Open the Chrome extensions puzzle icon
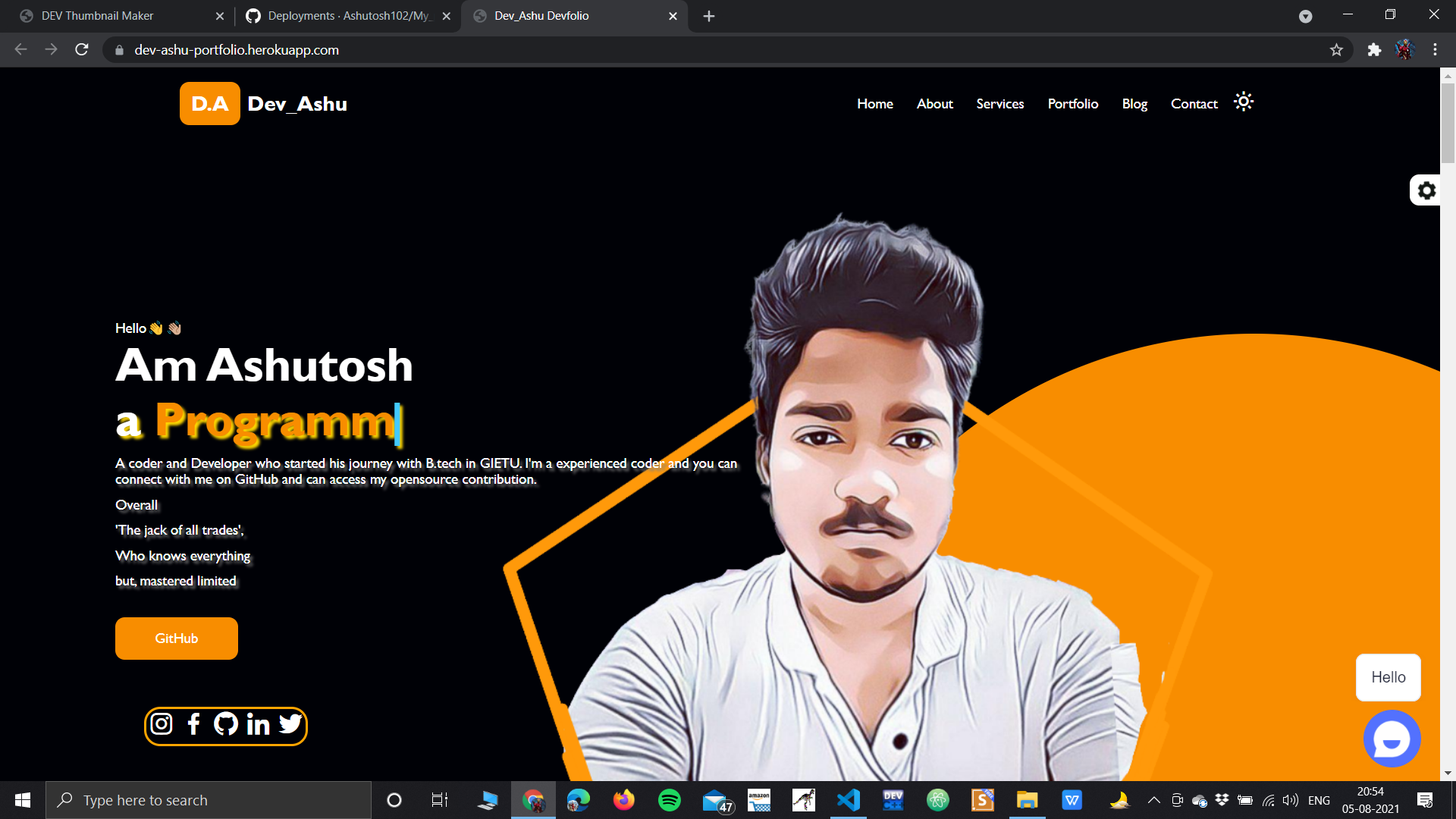1456x819 pixels. pyautogui.click(x=1374, y=50)
